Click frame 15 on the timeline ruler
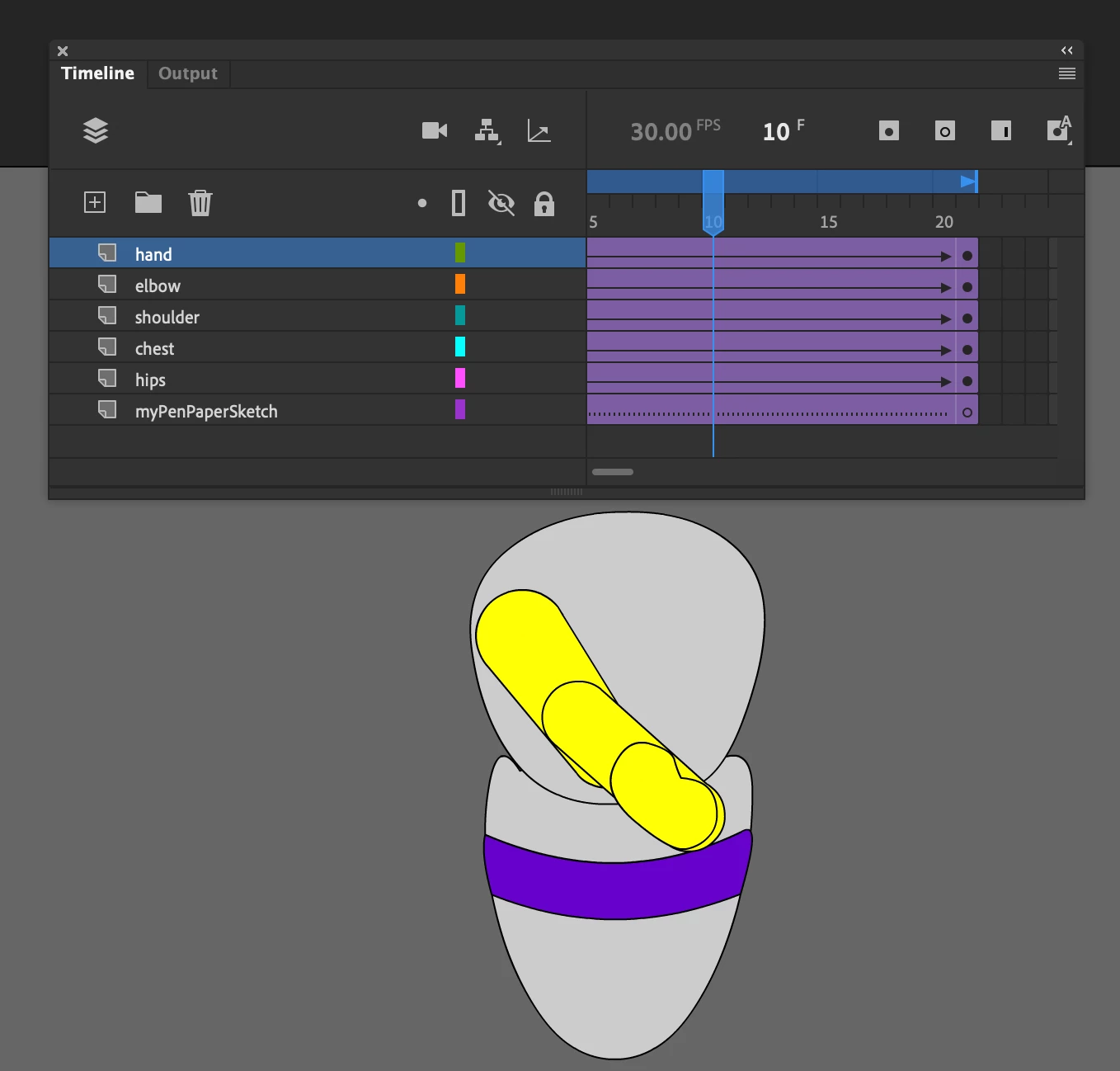This screenshot has height=1071, width=1120. tap(829, 222)
